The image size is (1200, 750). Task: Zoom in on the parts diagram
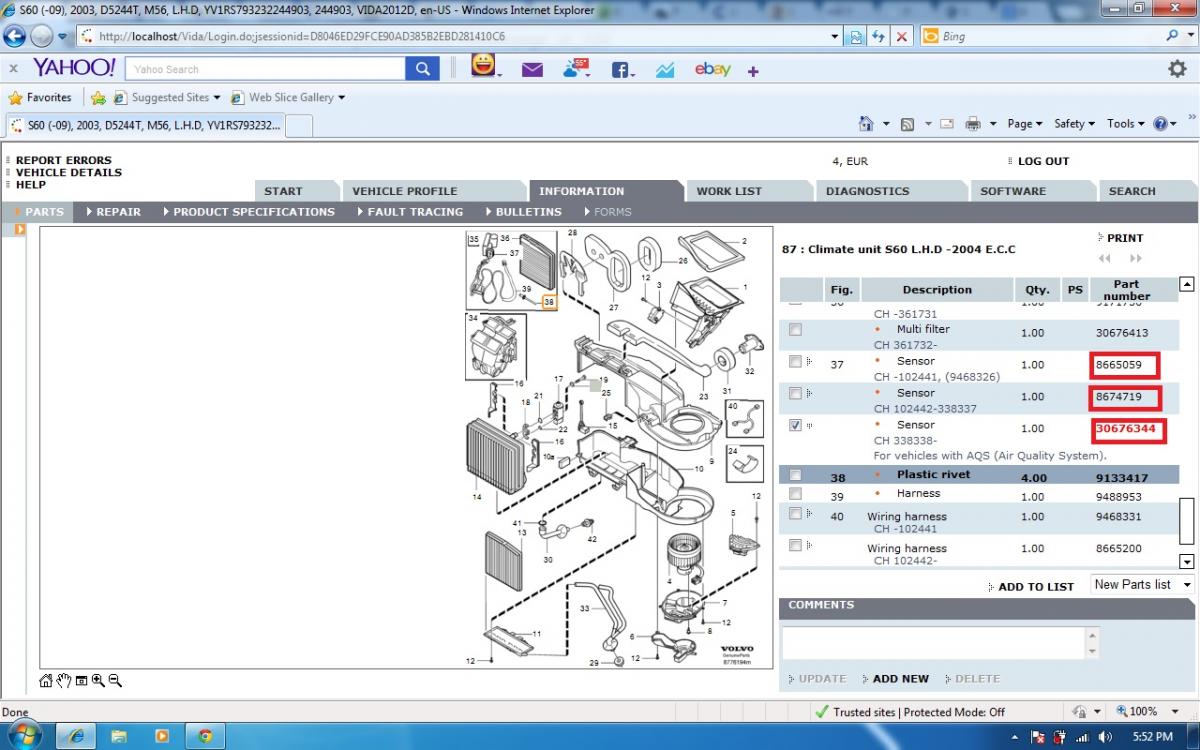pyautogui.click(x=98, y=681)
